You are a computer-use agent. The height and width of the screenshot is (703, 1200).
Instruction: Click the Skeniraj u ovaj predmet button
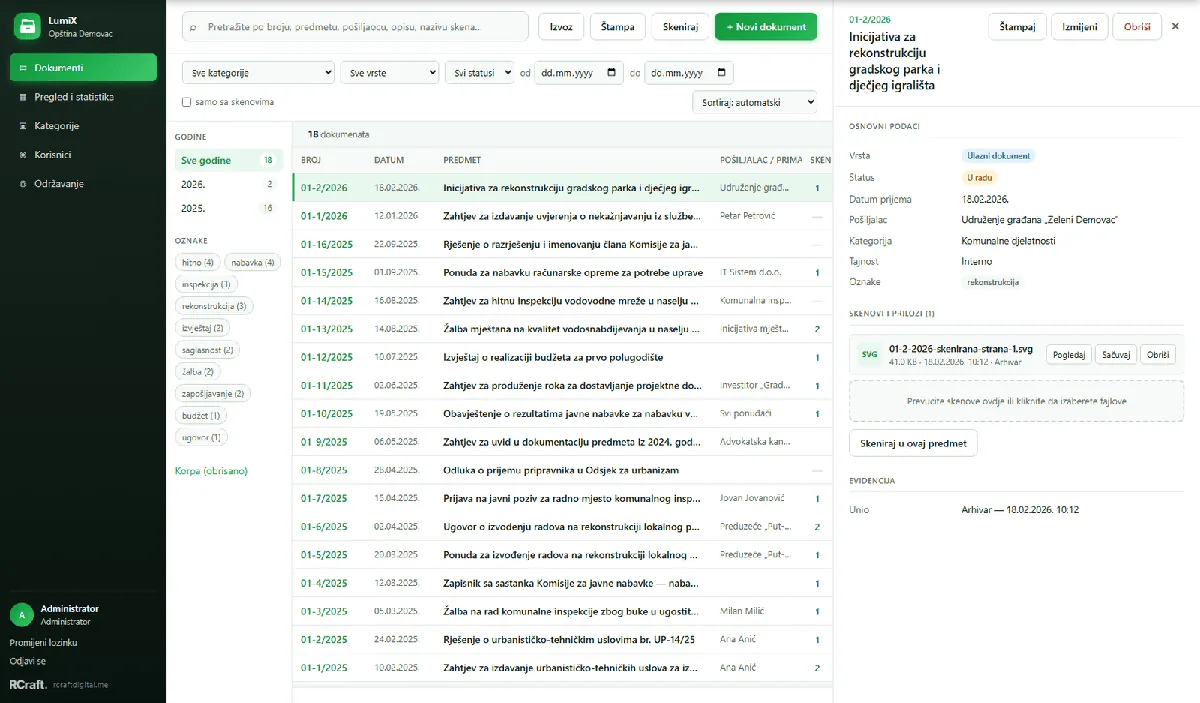coord(913,443)
